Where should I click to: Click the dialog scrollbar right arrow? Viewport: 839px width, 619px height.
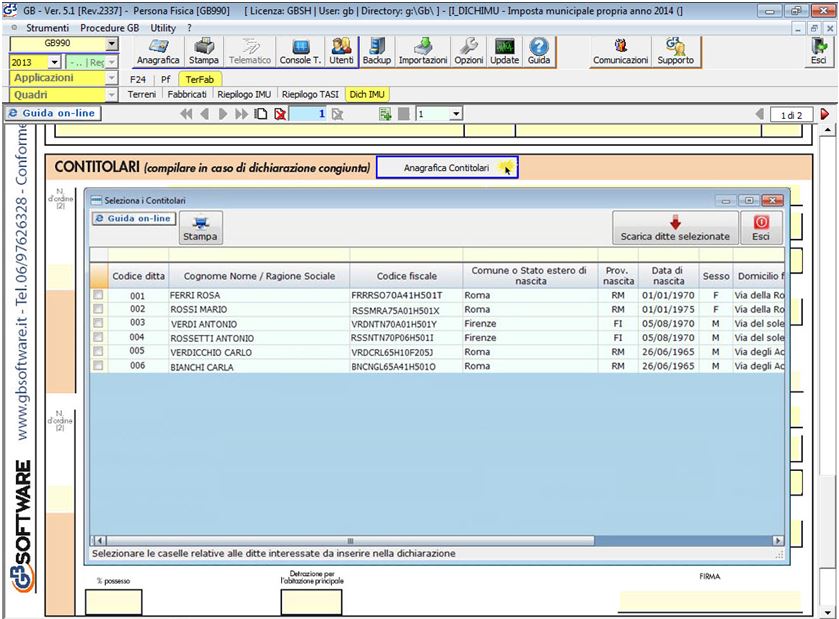coord(779,540)
